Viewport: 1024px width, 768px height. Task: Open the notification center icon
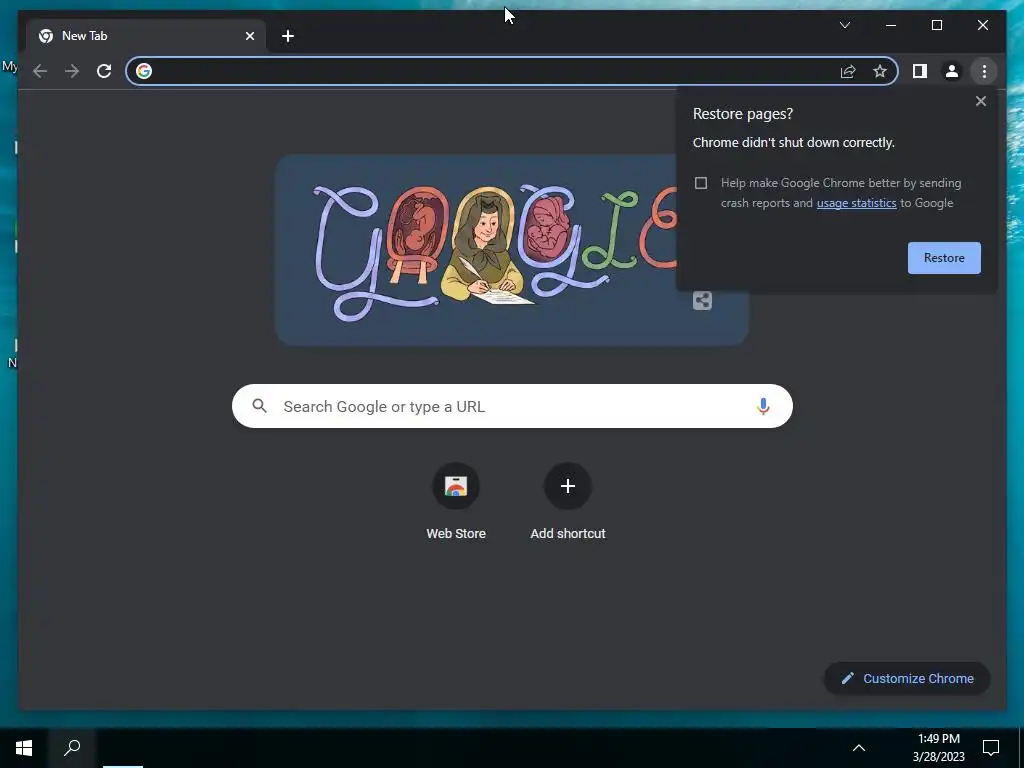(991, 748)
